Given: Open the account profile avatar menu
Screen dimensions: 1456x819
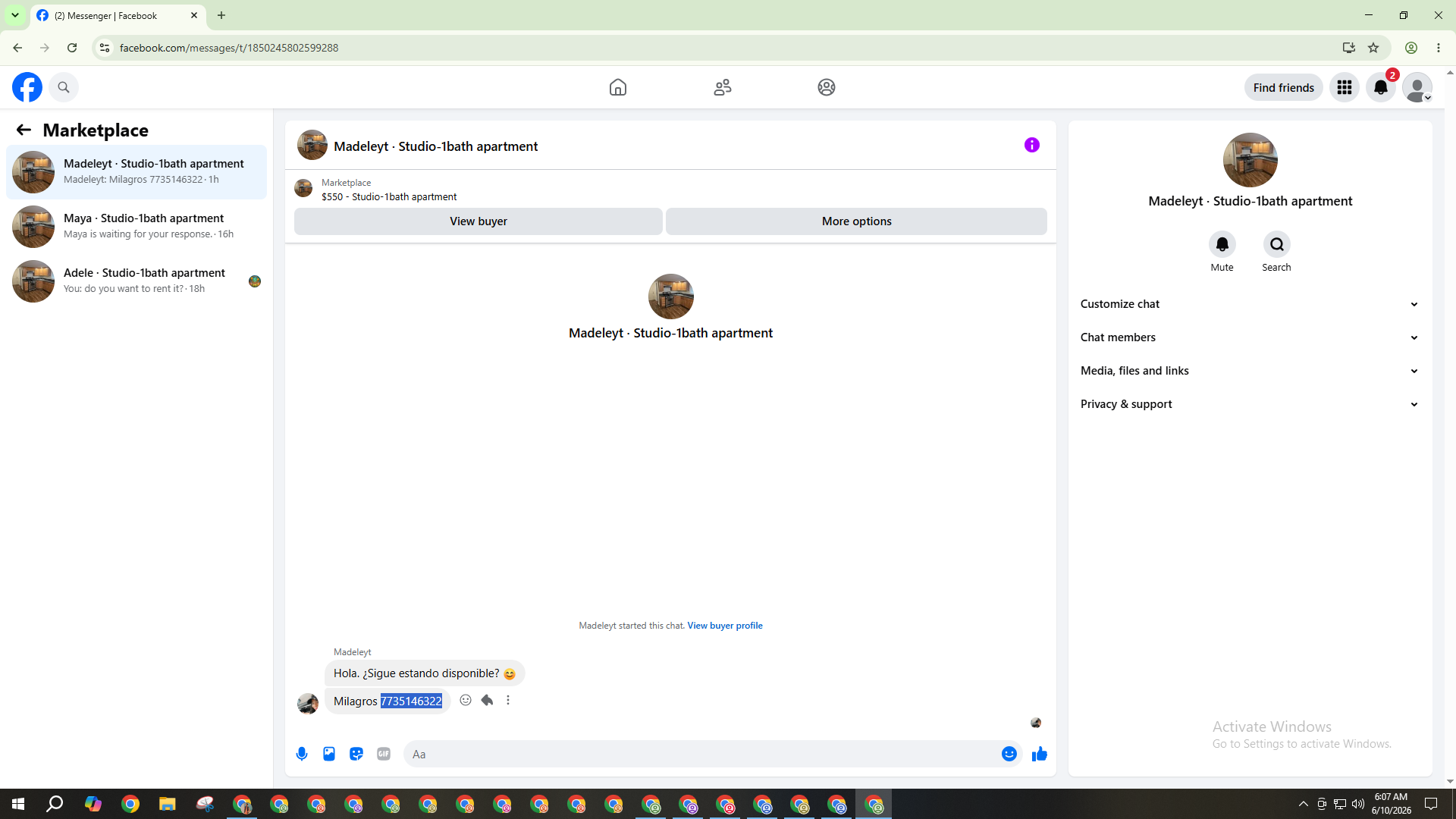Looking at the screenshot, I should point(1417,87).
